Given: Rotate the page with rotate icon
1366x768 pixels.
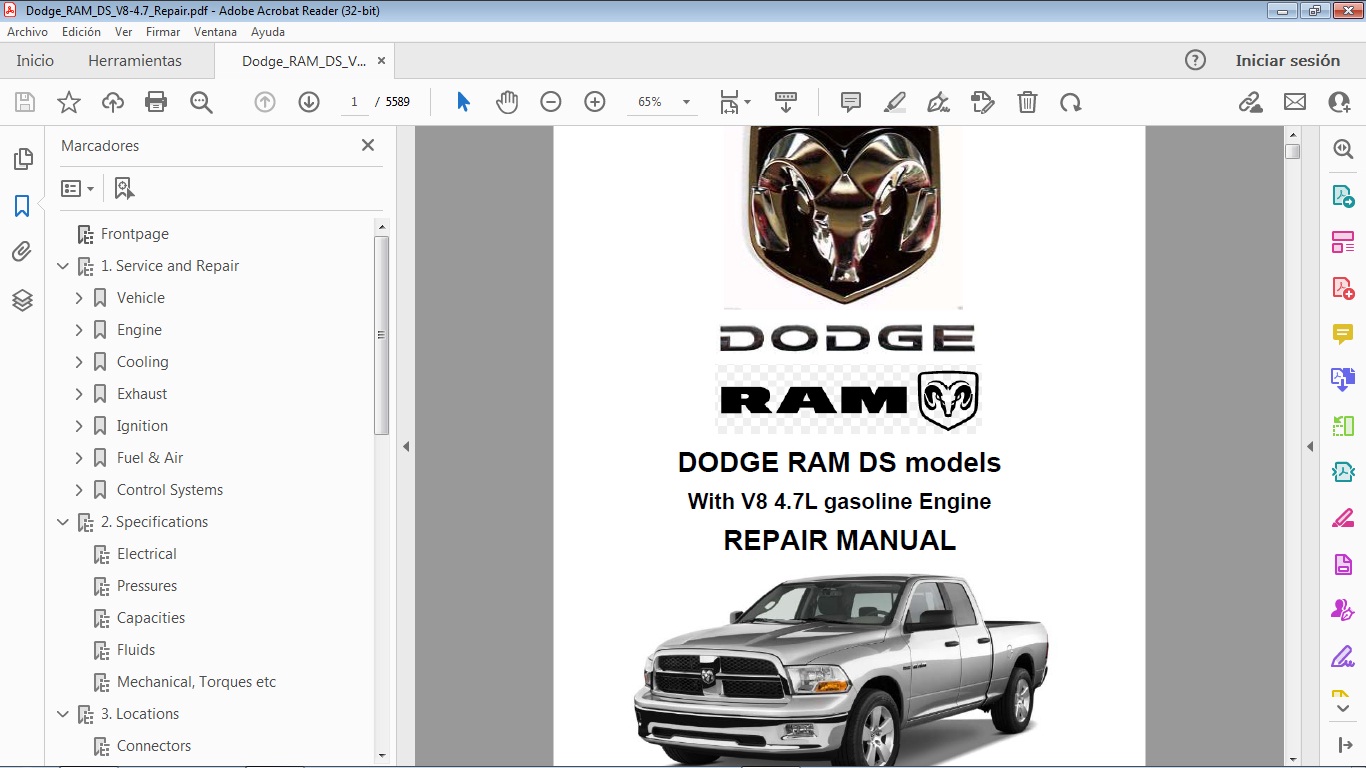Looking at the screenshot, I should pos(1071,102).
